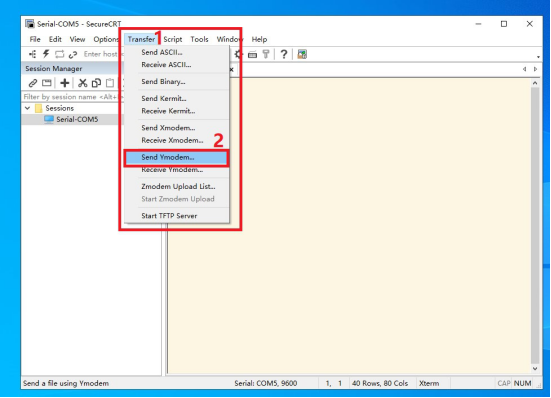The width and height of the screenshot is (551, 398).
Task: Click the Cut scissors icon in Session Manager
Action: [83, 83]
